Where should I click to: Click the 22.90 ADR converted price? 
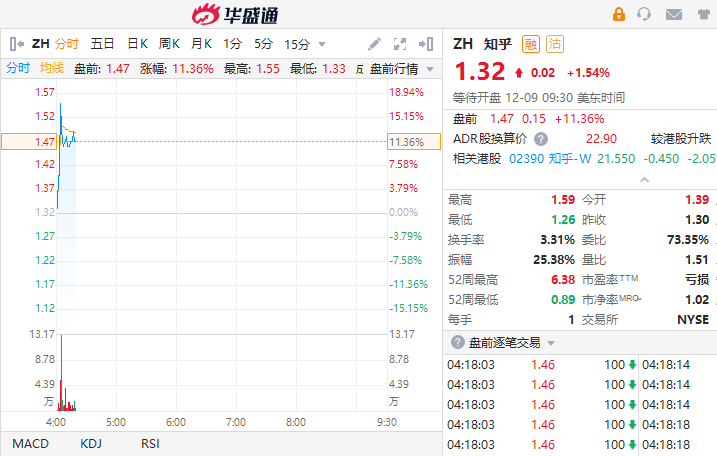click(x=601, y=139)
